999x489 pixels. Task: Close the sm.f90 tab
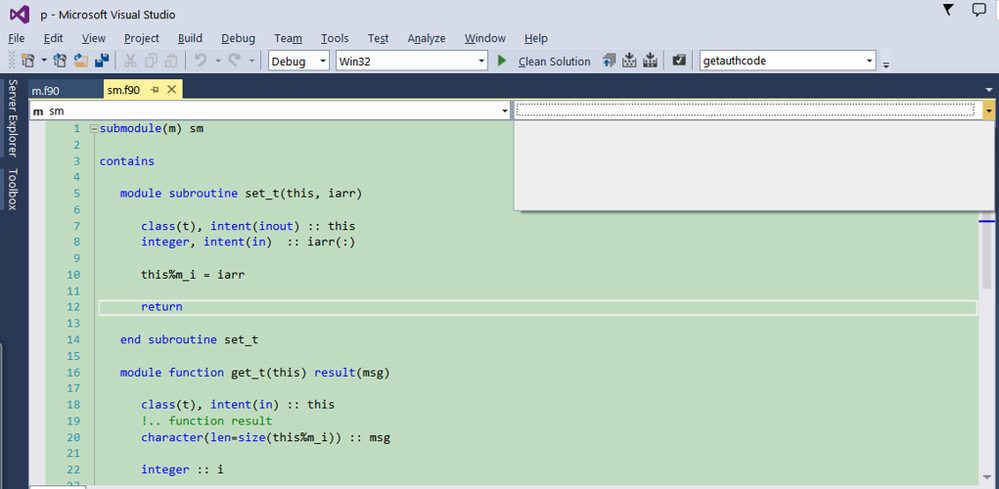tap(171, 90)
